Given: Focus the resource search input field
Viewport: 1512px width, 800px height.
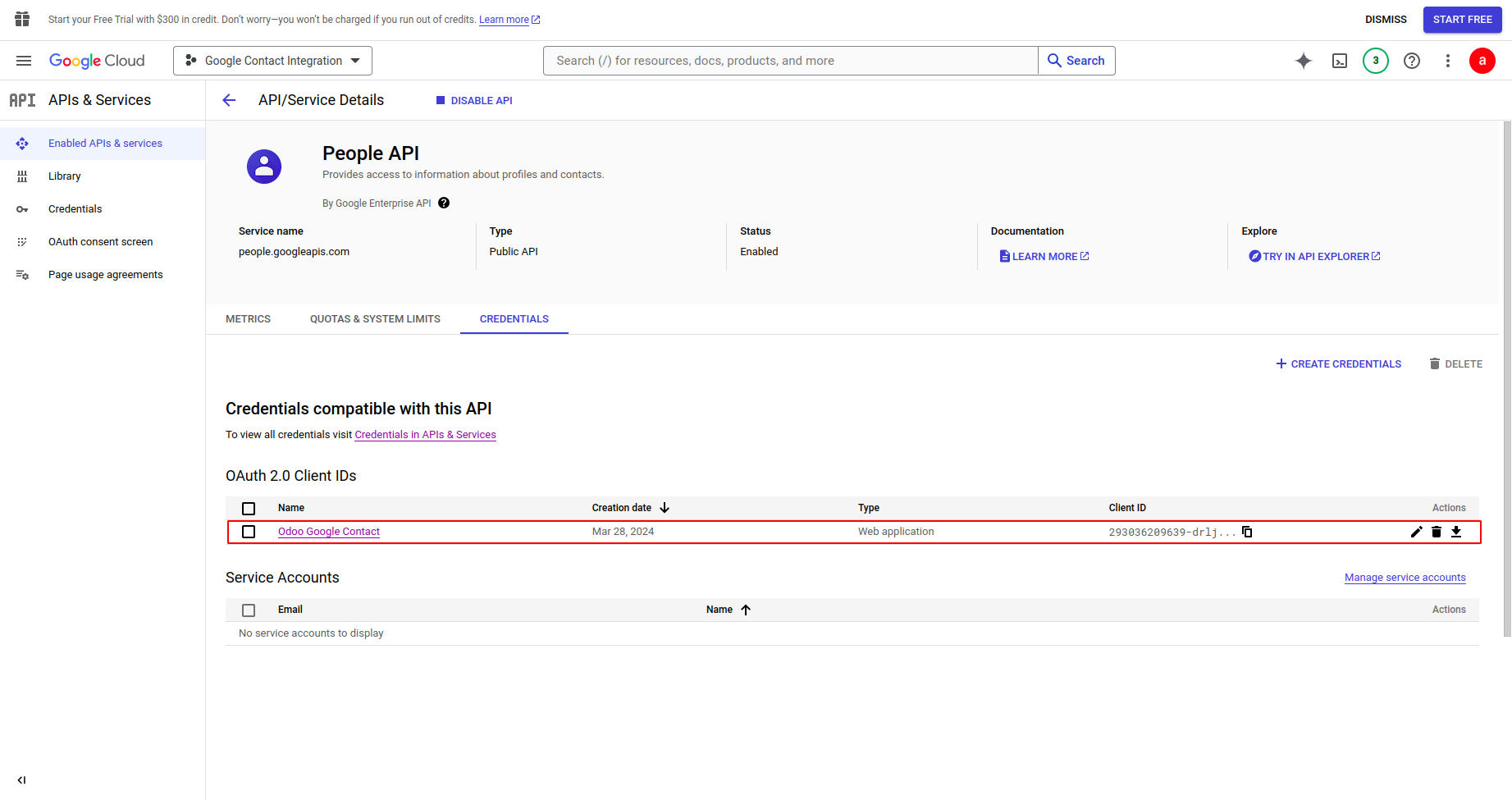Looking at the screenshot, I should (x=791, y=61).
